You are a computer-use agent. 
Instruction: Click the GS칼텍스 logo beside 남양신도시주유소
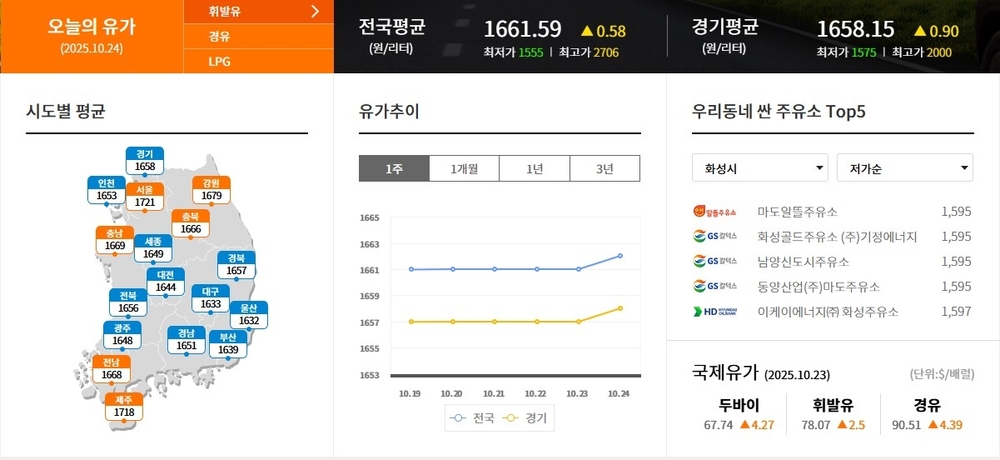point(714,262)
